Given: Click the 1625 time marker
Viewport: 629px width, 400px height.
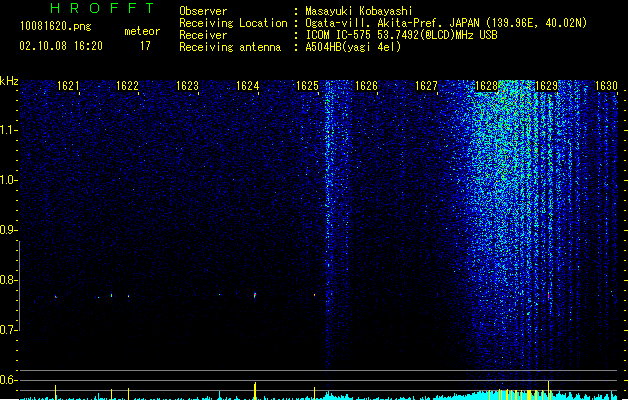Looking at the screenshot, I should point(307,86).
